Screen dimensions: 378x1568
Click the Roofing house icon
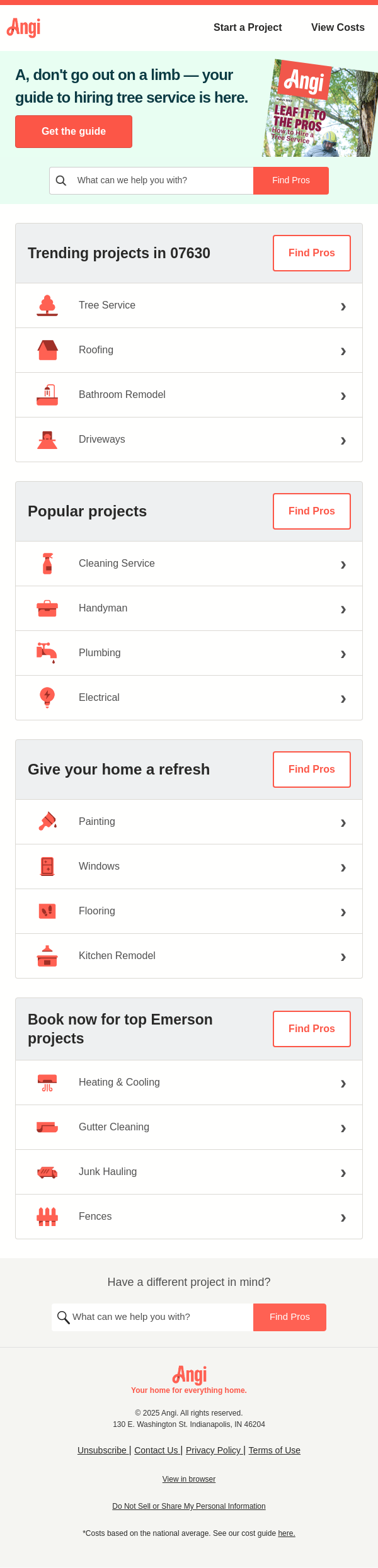pos(47,350)
